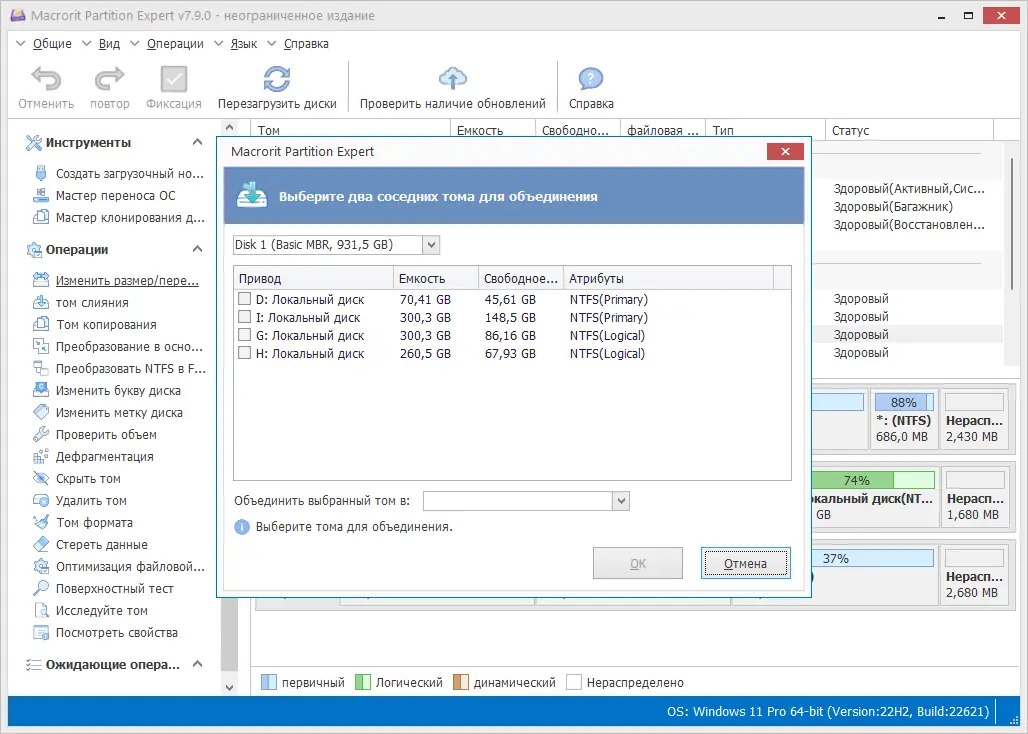The height and width of the screenshot is (734, 1028).
Task: Open the Справка menu
Action: click(306, 44)
